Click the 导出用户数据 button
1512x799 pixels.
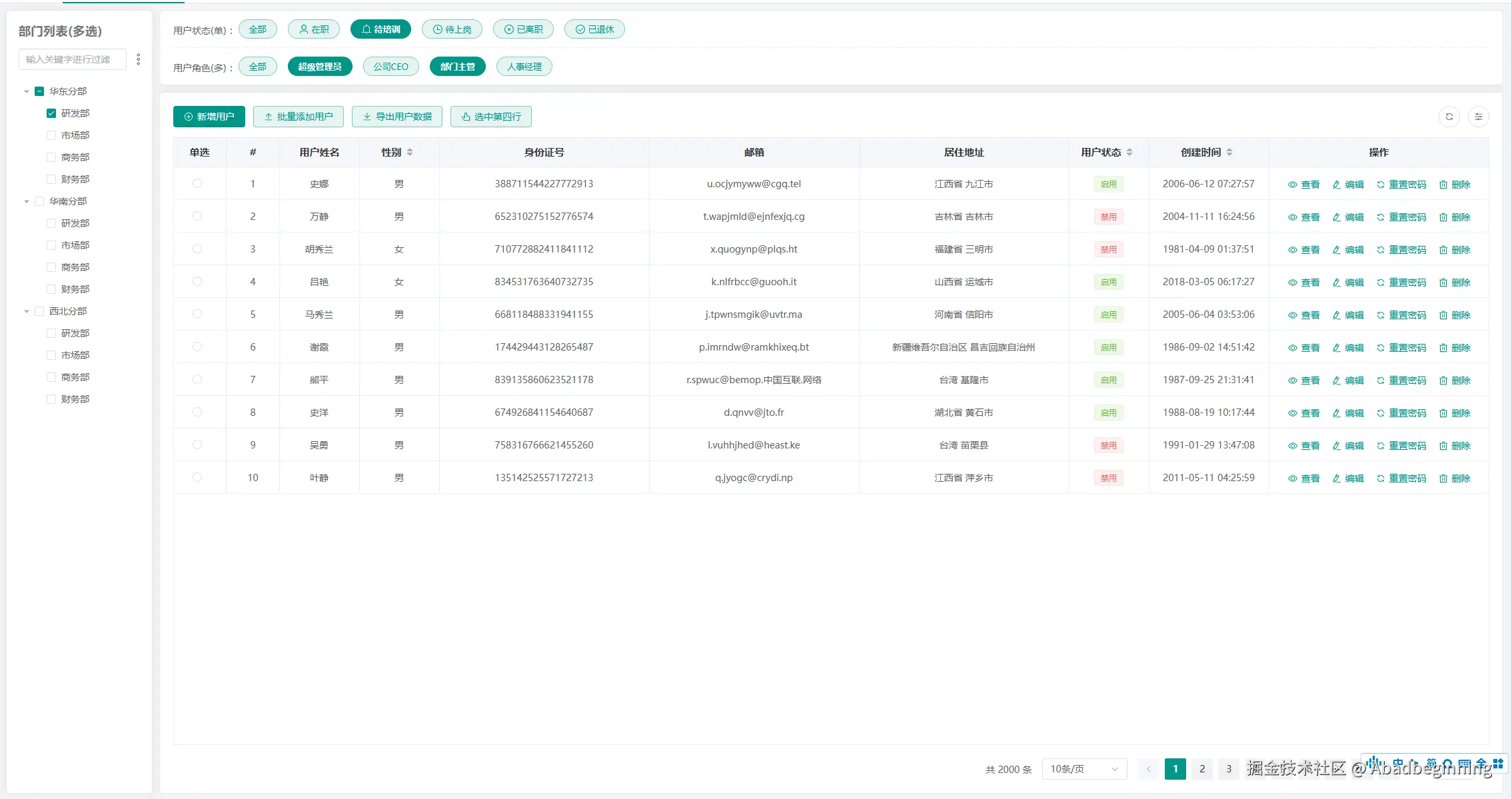[397, 117]
